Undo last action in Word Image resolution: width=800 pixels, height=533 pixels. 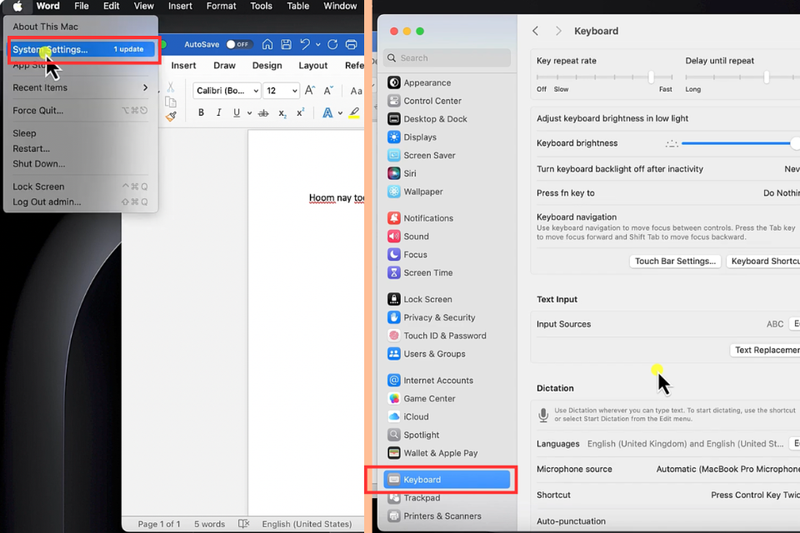[305, 44]
